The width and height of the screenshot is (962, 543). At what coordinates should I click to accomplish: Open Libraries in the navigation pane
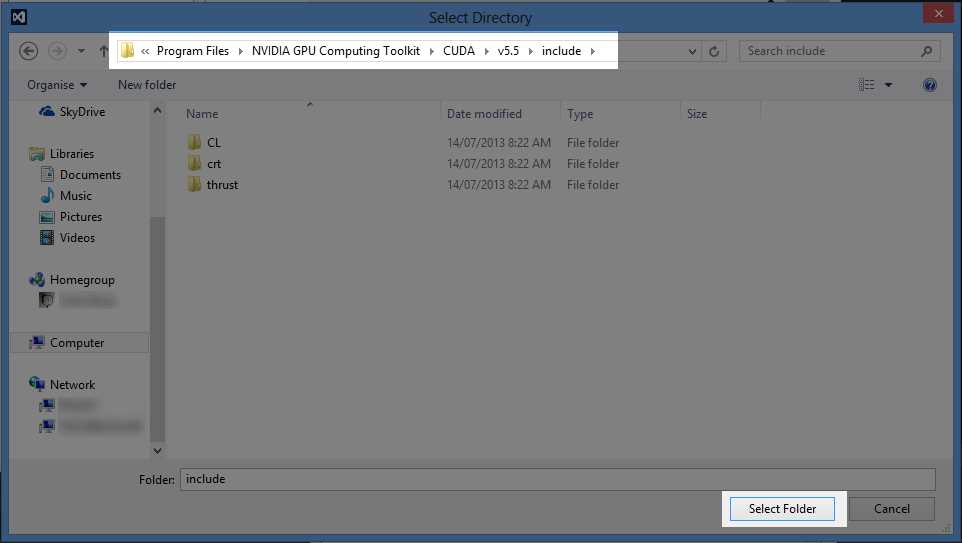coord(72,154)
